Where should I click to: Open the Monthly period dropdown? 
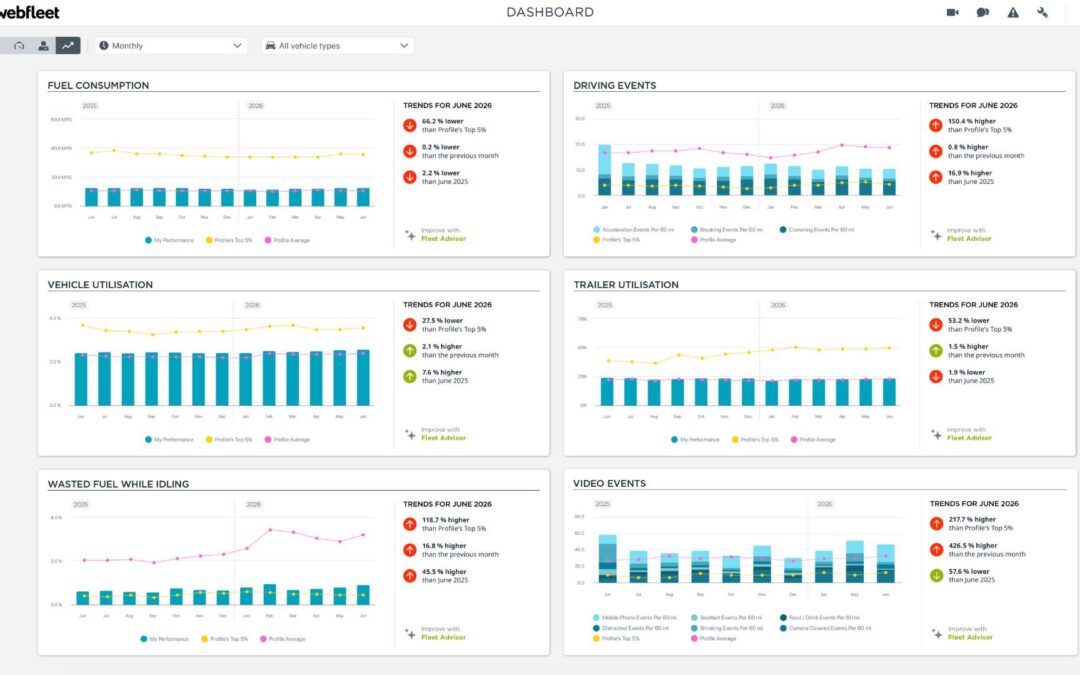[x=171, y=45]
